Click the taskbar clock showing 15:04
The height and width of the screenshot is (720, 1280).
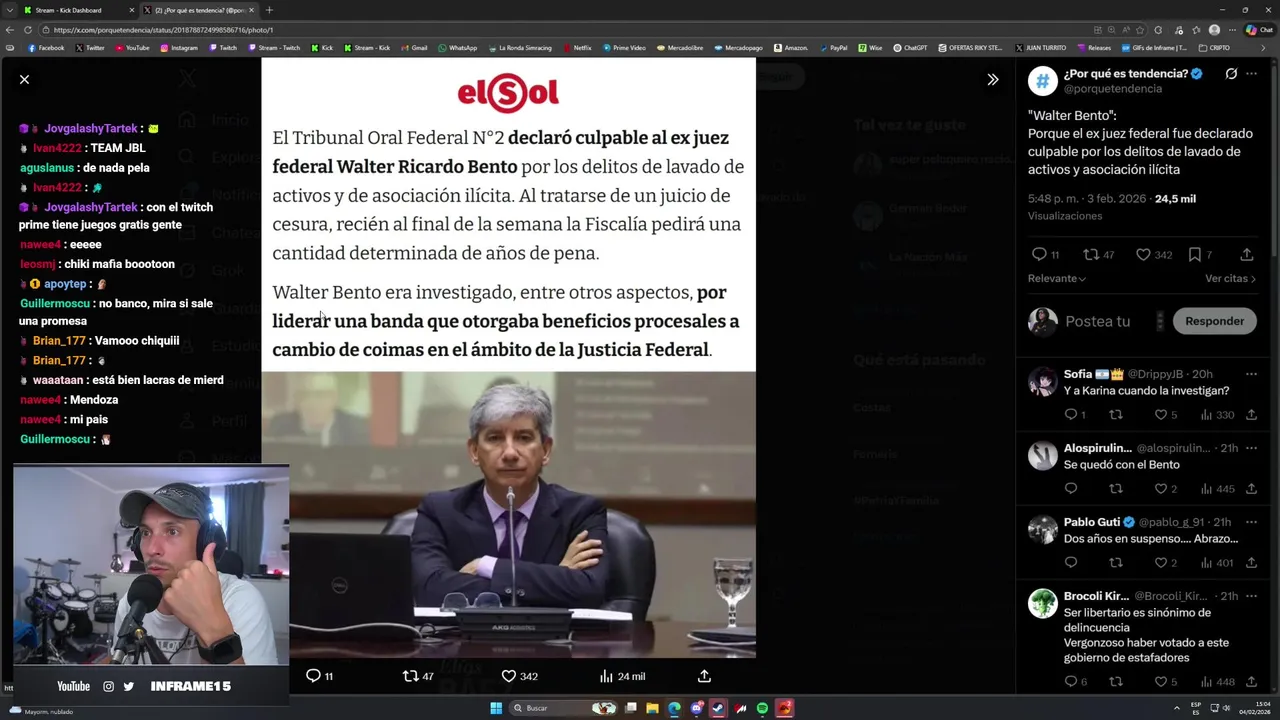point(1254,708)
